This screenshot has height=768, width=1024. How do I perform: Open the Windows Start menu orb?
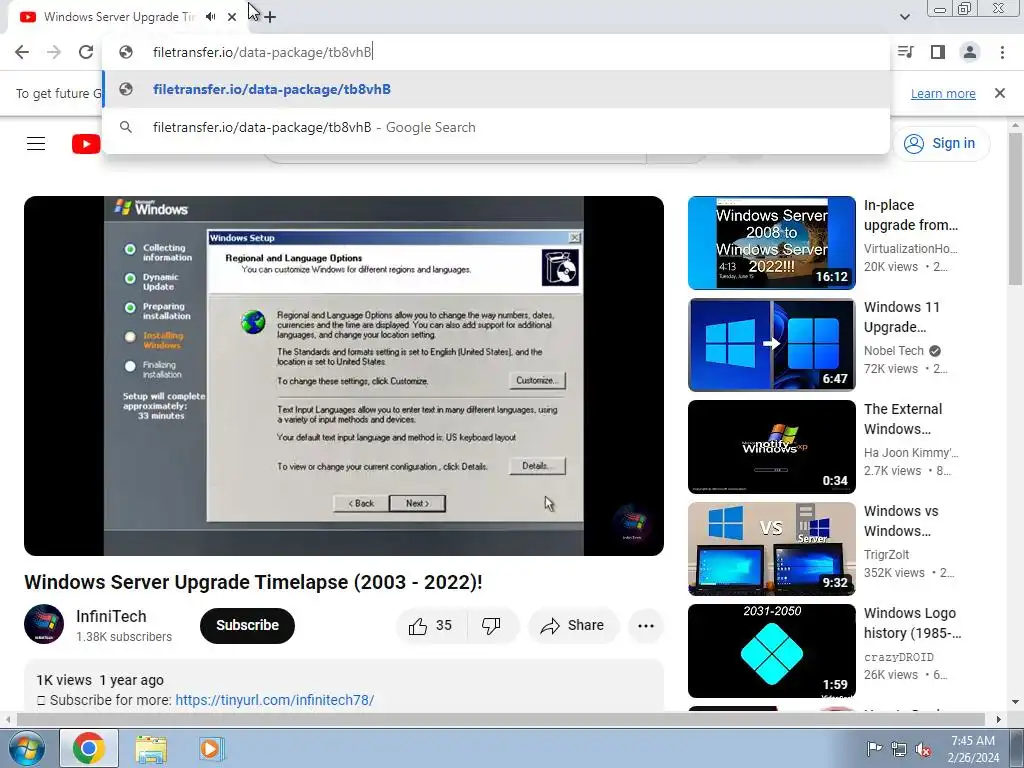(27, 748)
